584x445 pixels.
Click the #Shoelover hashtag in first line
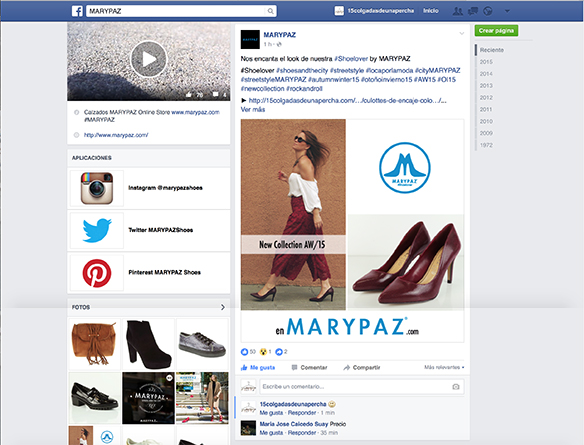pyautogui.click(x=351, y=59)
